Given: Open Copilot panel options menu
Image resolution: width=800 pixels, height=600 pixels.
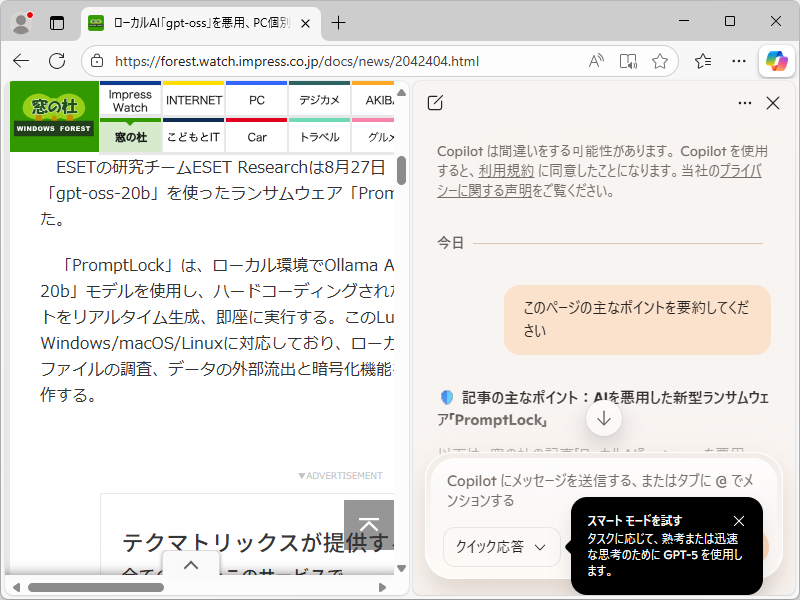Looking at the screenshot, I should pyautogui.click(x=744, y=103).
